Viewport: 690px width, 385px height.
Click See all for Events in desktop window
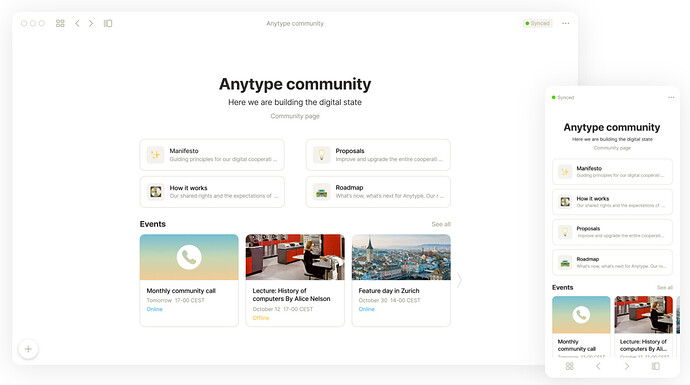click(x=441, y=224)
